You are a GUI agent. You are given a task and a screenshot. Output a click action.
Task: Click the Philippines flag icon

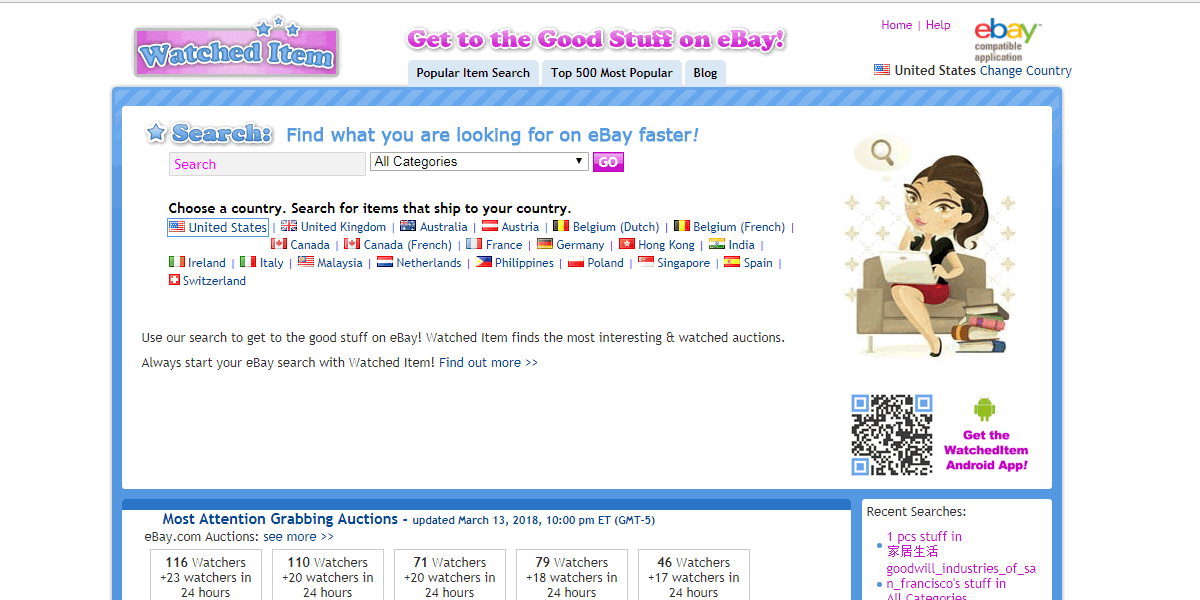point(484,262)
